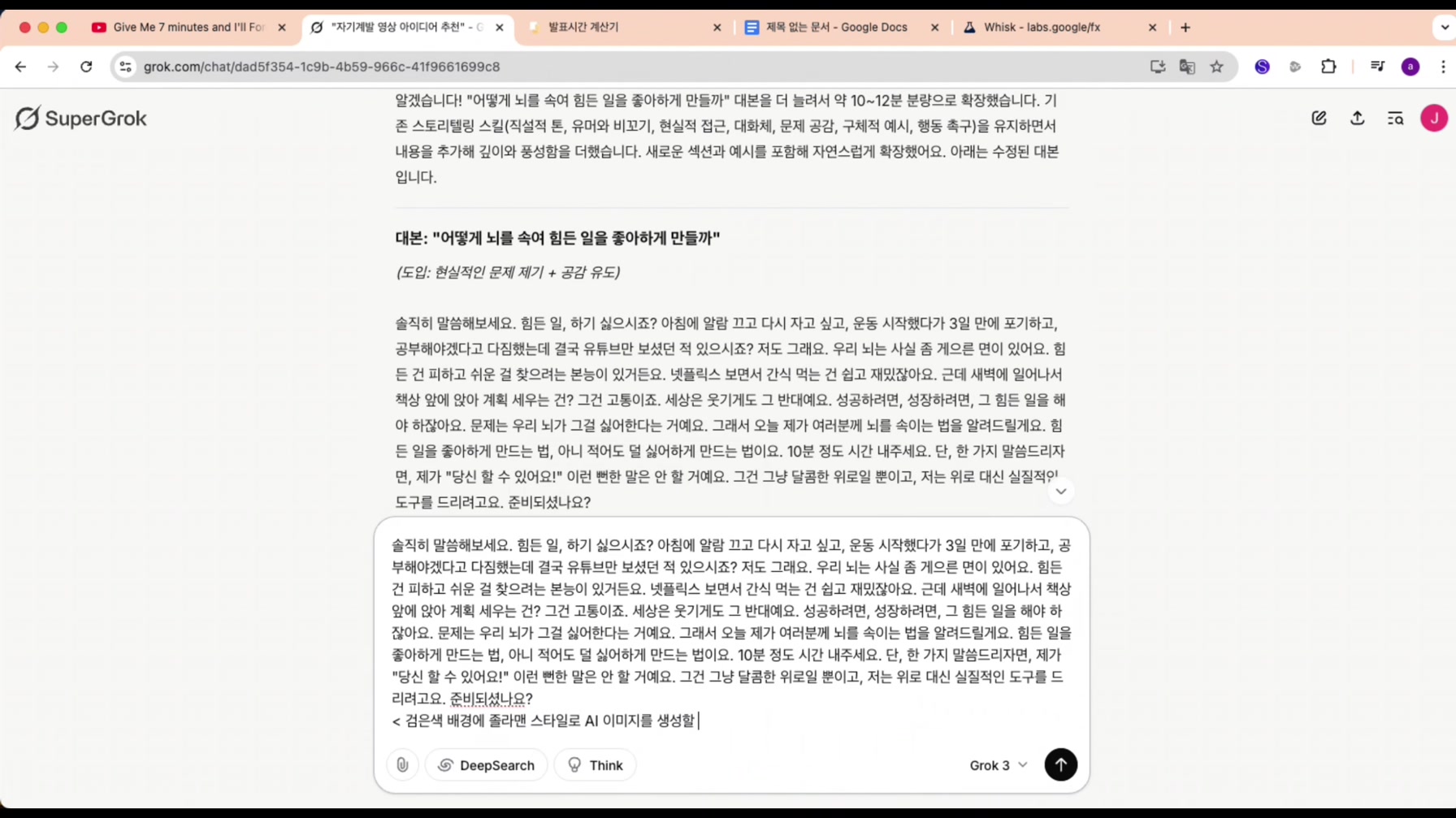Open Chrome three-dot menu
This screenshot has width=1456, height=818.
click(x=1443, y=67)
